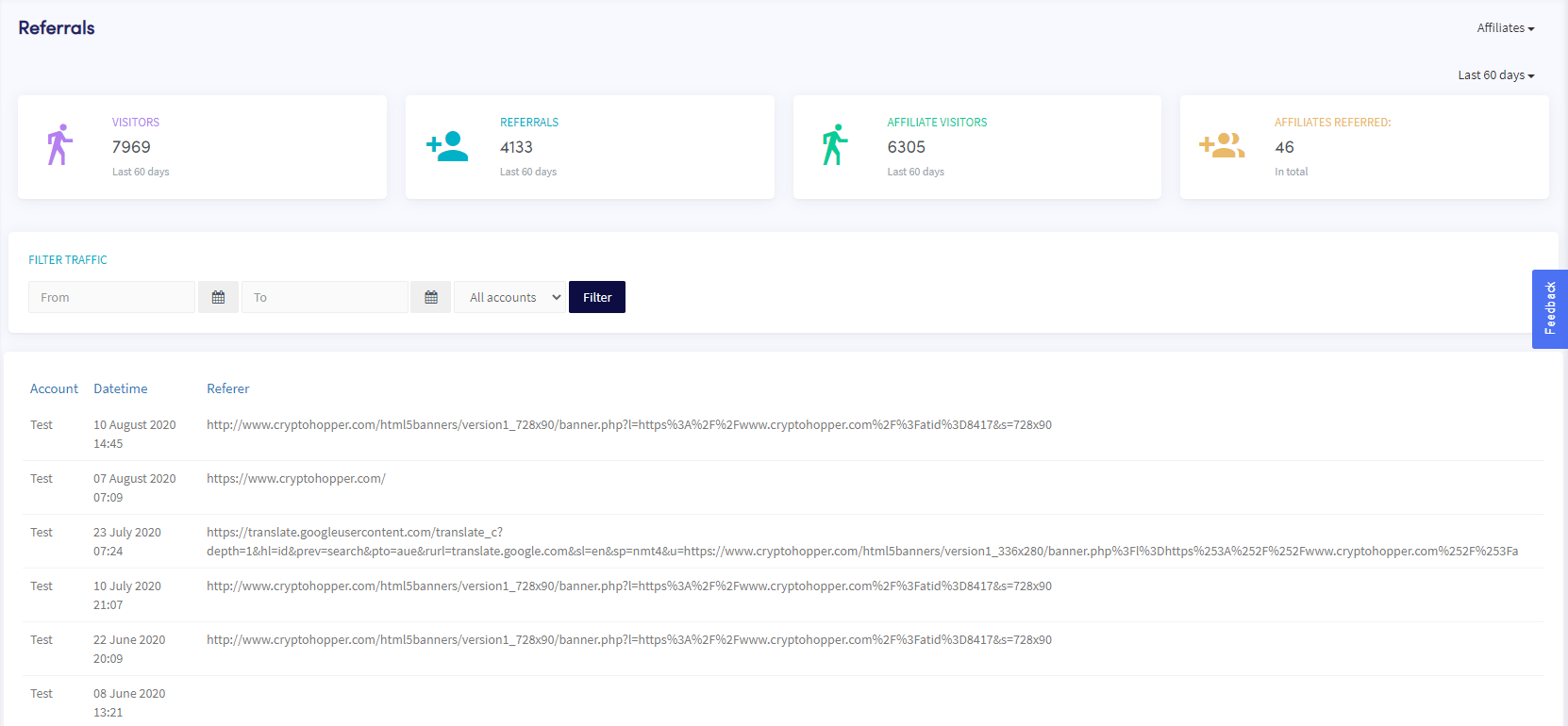The image size is (1568, 726).
Task: Open the To date calendar picker
Action: click(431, 297)
